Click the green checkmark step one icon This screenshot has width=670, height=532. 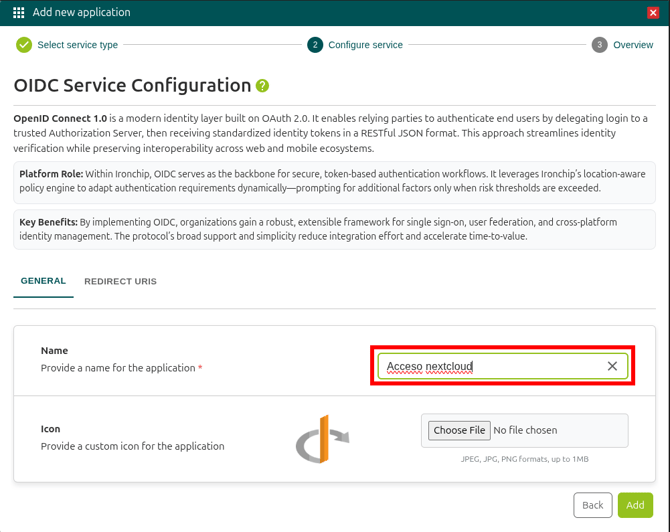point(24,45)
